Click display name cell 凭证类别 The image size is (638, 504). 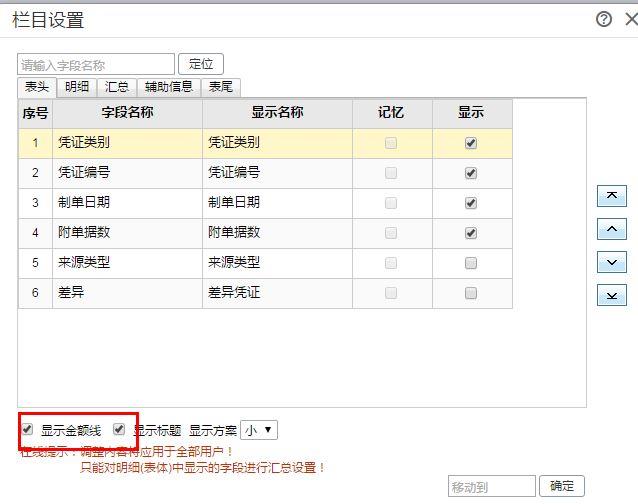tap(277, 143)
